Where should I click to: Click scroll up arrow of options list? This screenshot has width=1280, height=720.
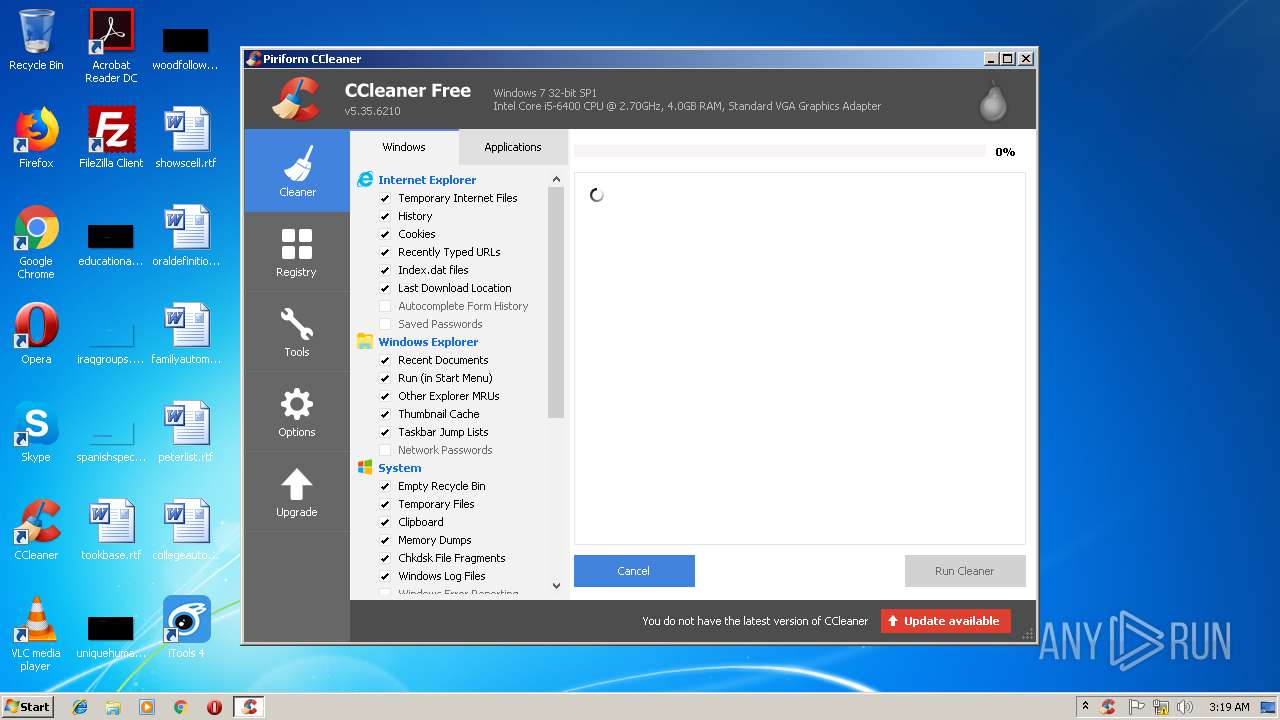tap(556, 180)
